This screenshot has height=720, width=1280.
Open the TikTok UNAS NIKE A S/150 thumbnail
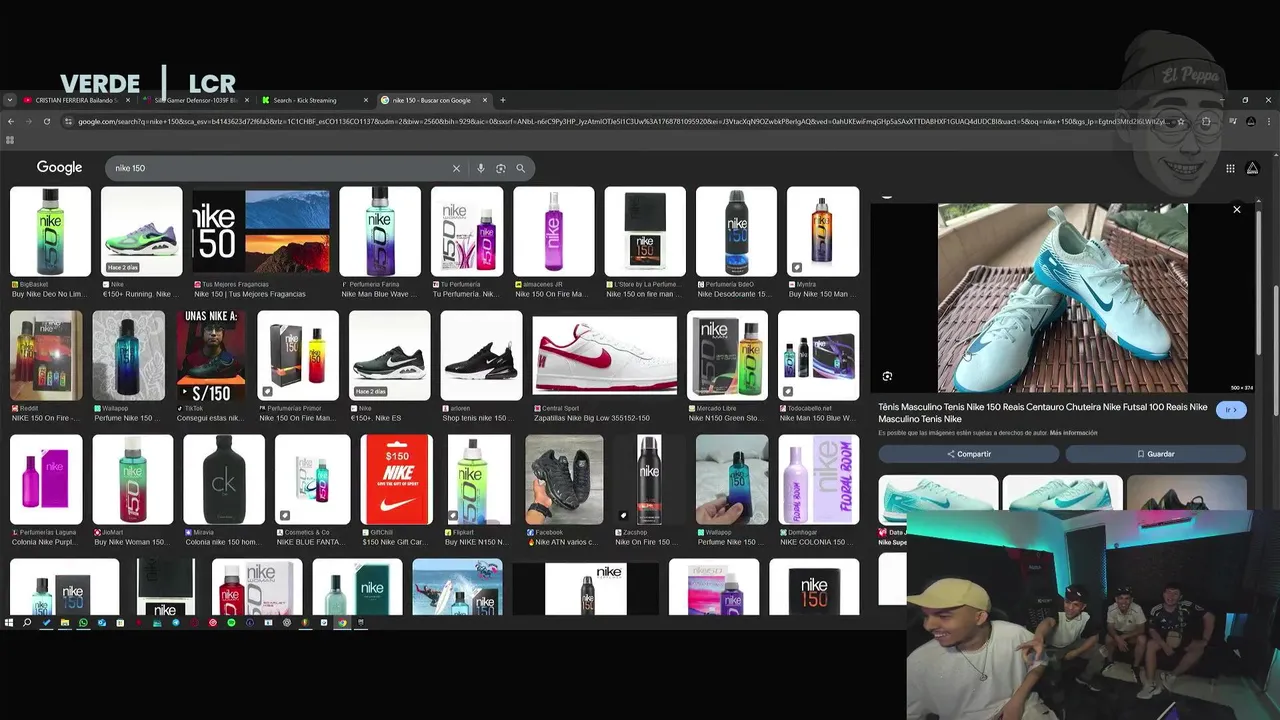[x=211, y=356]
